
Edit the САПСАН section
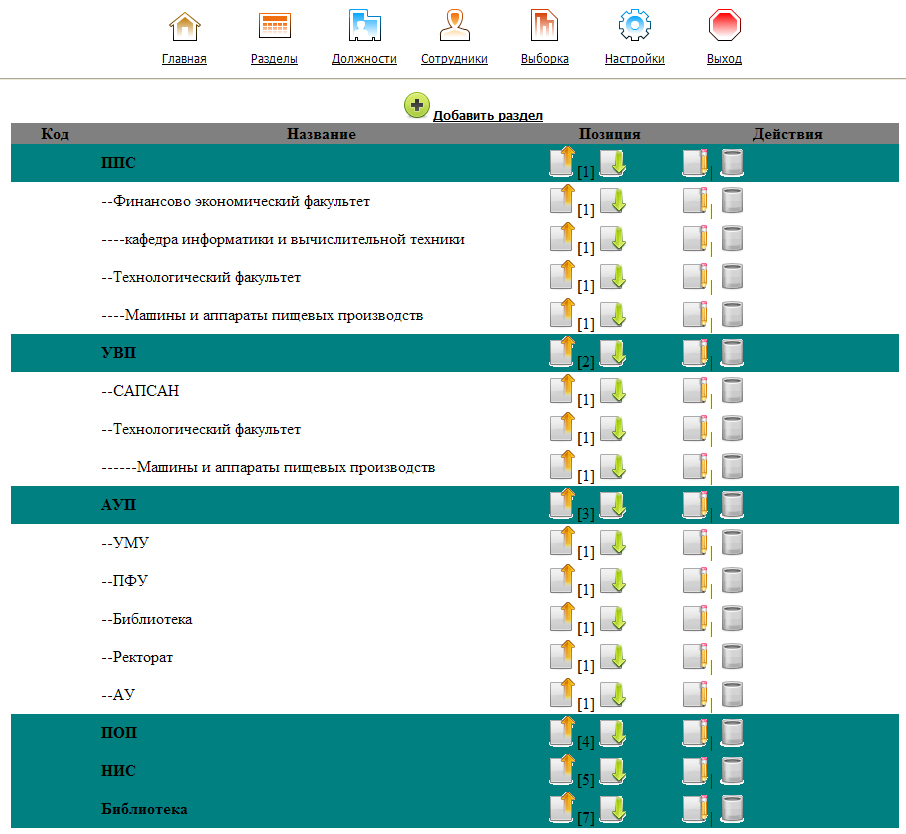(x=696, y=391)
